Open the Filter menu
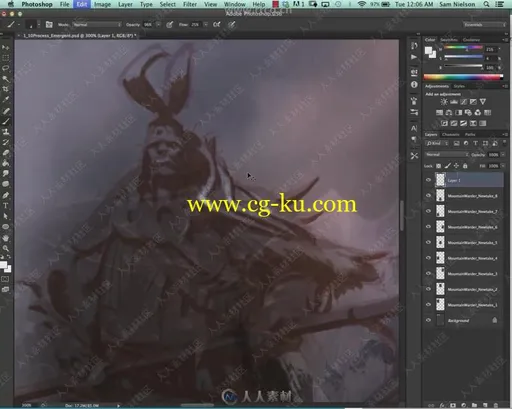 tap(190, 4)
